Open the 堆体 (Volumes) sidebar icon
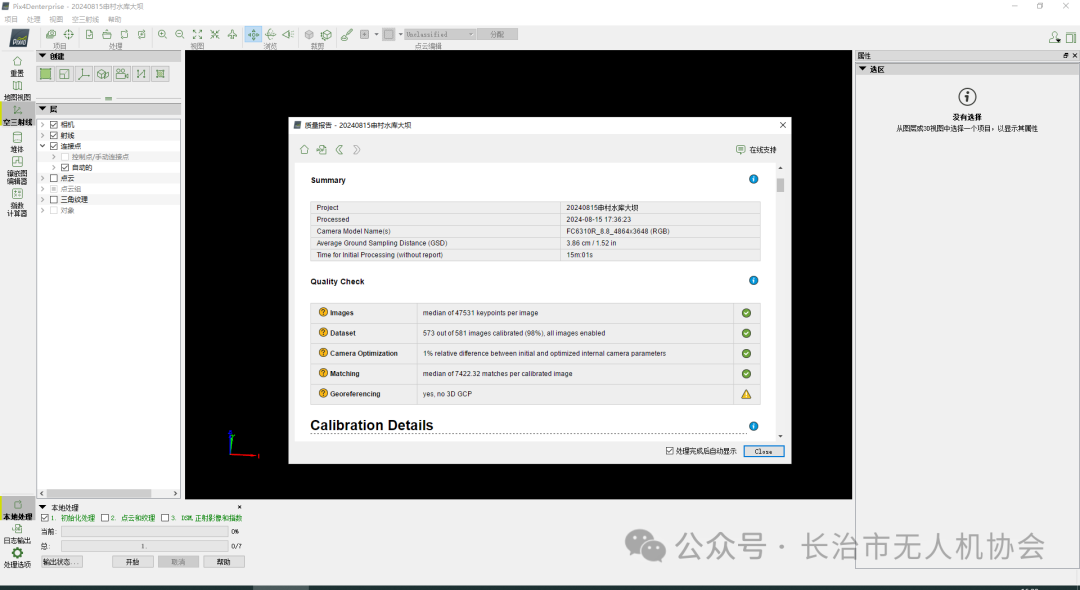This screenshot has height=590, width=1080. pos(17,142)
